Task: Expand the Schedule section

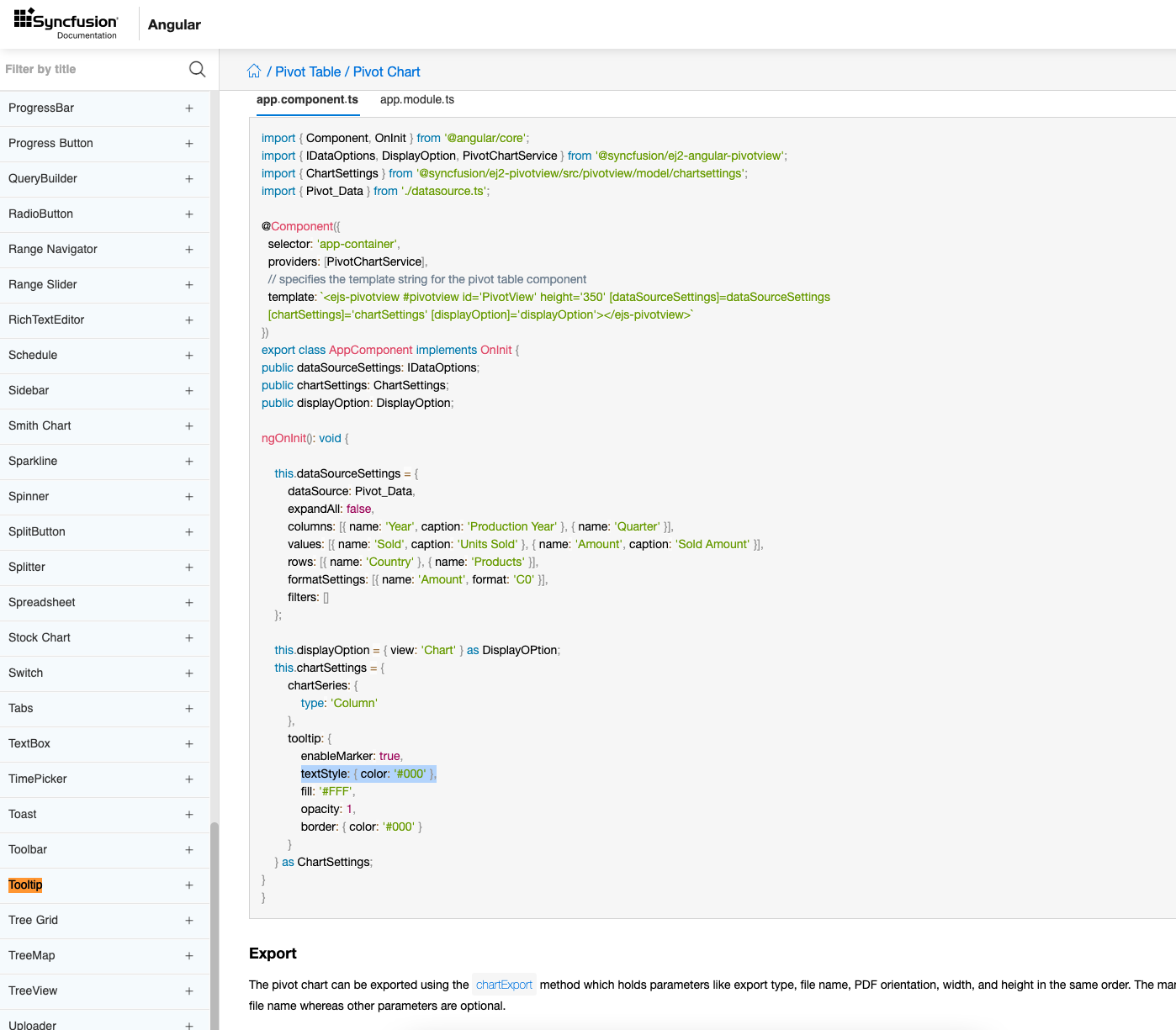Action: 188,355
